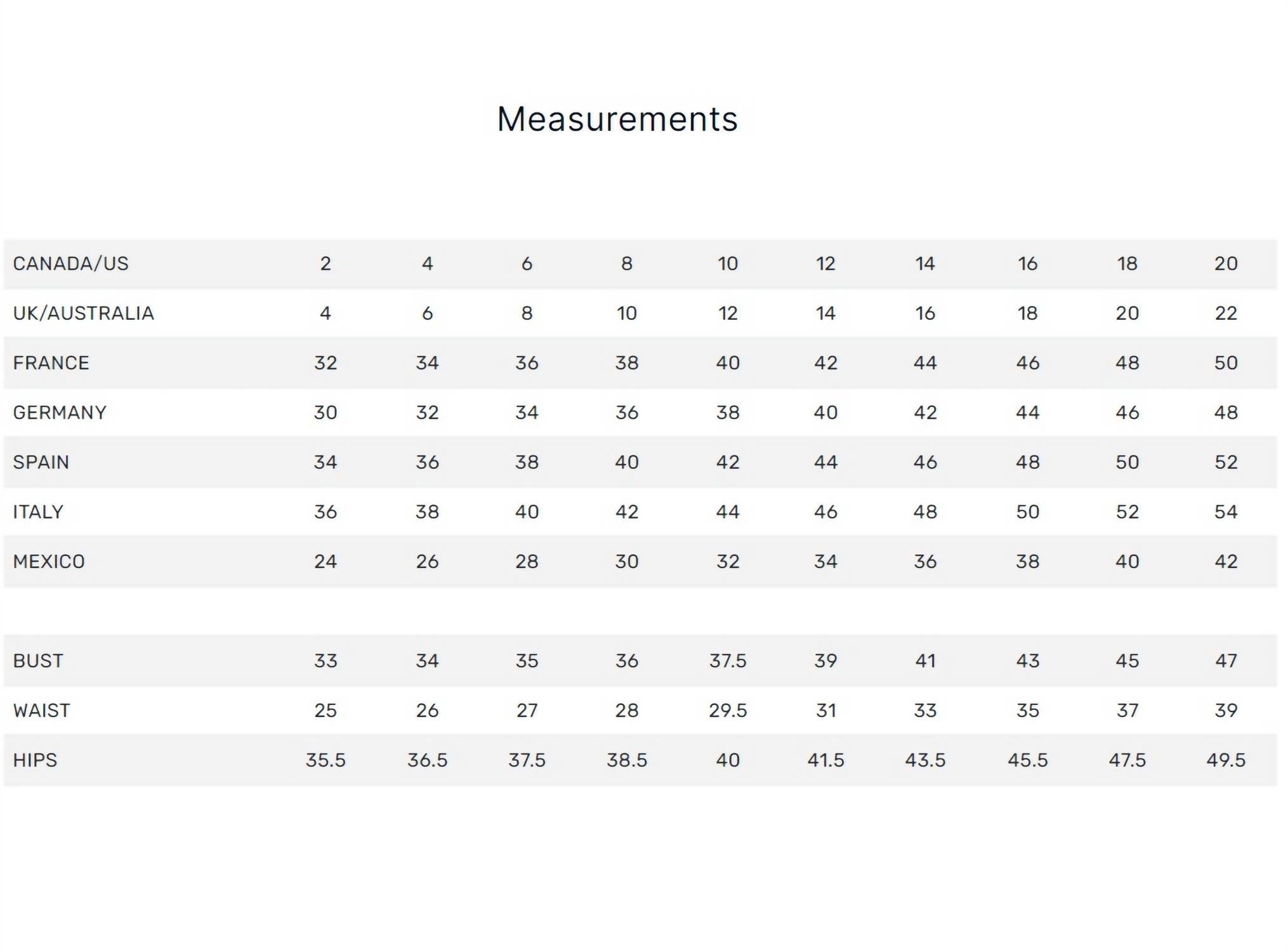1288x952 pixels.
Task: Click the 24 cell in MEXICO row
Action: (x=325, y=562)
